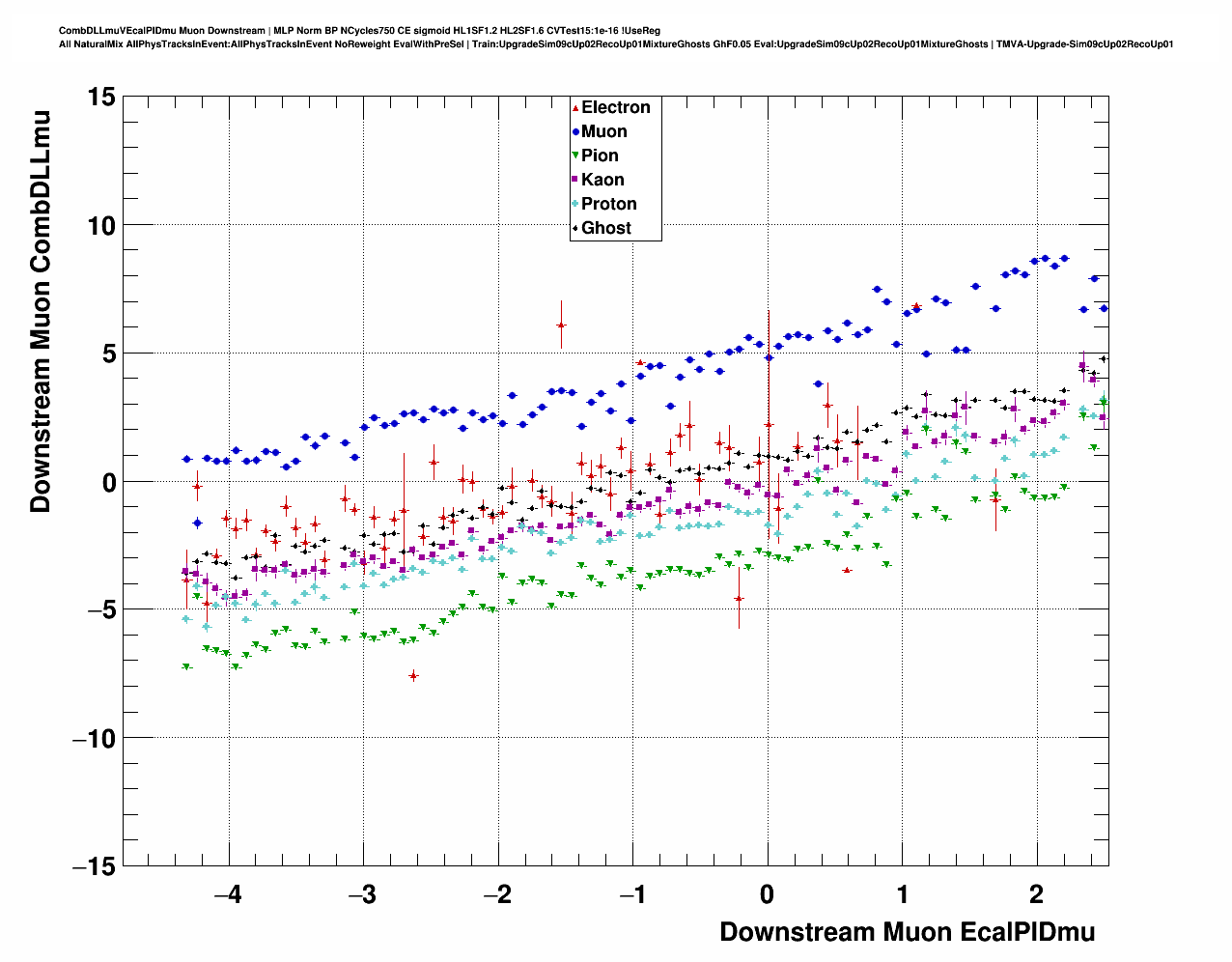Image resolution: width=1232 pixels, height=962 pixels.
Task: Click the cyan Proton cross marker in legend
Action: pyautogui.click(x=576, y=205)
